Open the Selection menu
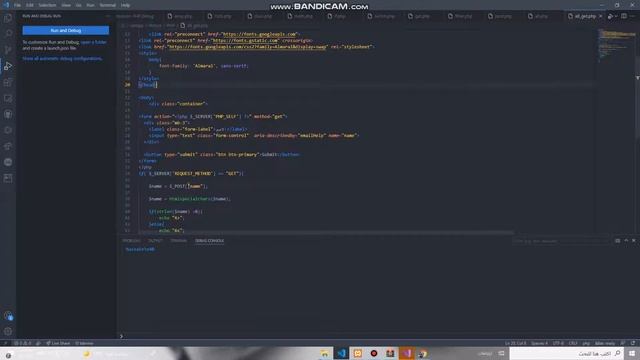The height and width of the screenshot is (360, 640). tap(47, 5)
